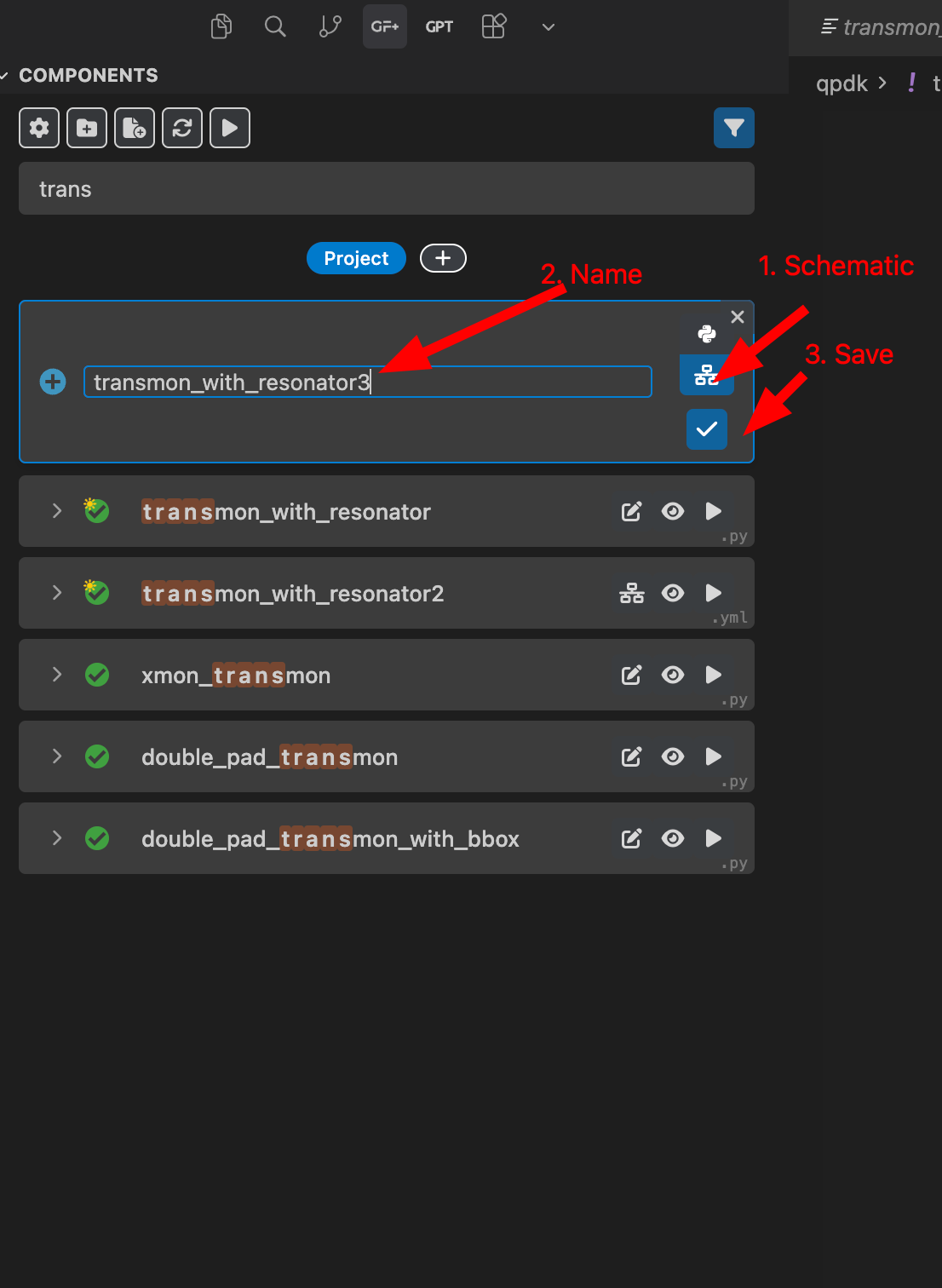Image resolution: width=942 pixels, height=1288 pixels.
Task: Expand the transmon_with_resonator2 row
Action: [x=57, y=593]
